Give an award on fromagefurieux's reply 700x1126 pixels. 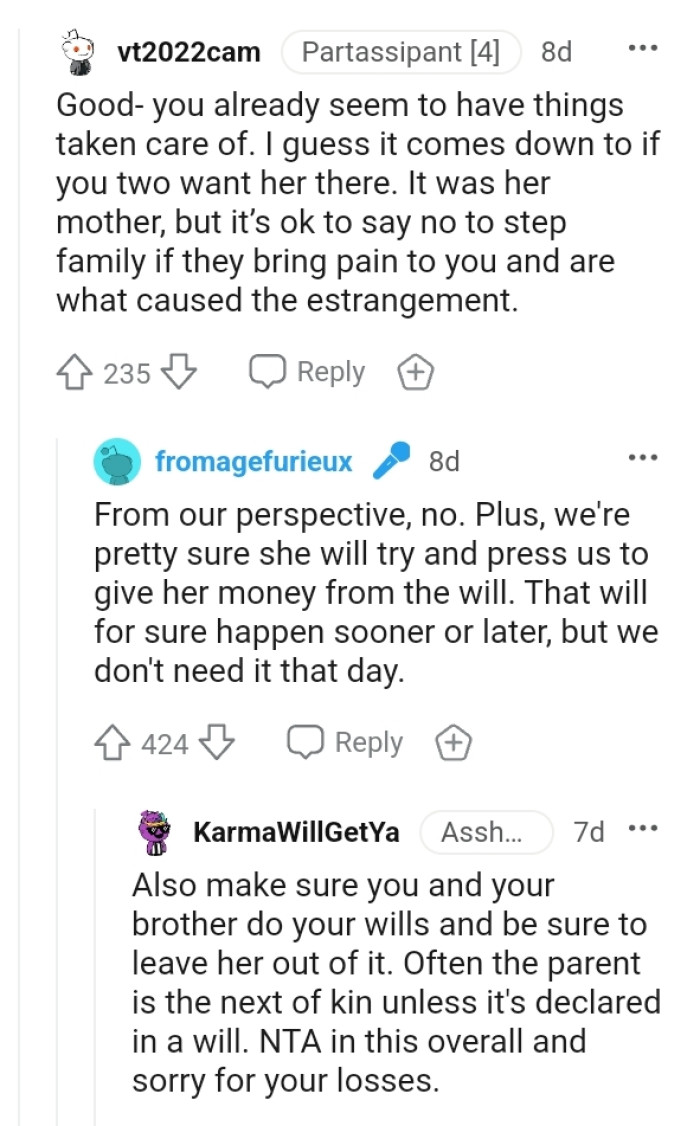[x=453, y=742]
